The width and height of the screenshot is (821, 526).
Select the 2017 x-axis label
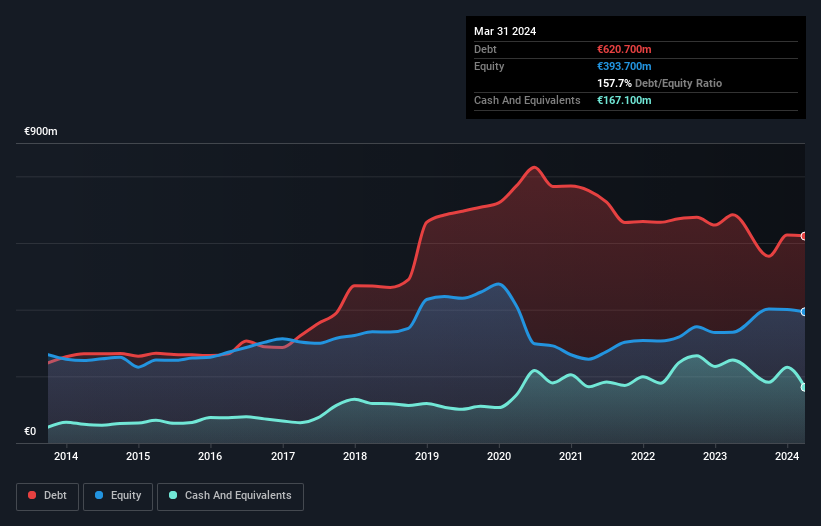click(x=283, y=456)
